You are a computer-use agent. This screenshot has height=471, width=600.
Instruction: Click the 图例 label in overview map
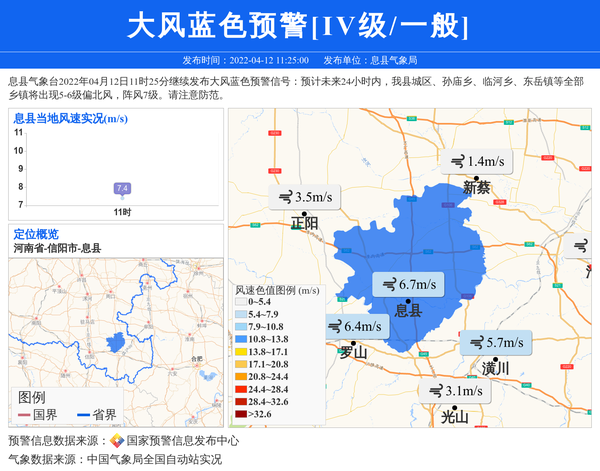[x=31, y=398]
